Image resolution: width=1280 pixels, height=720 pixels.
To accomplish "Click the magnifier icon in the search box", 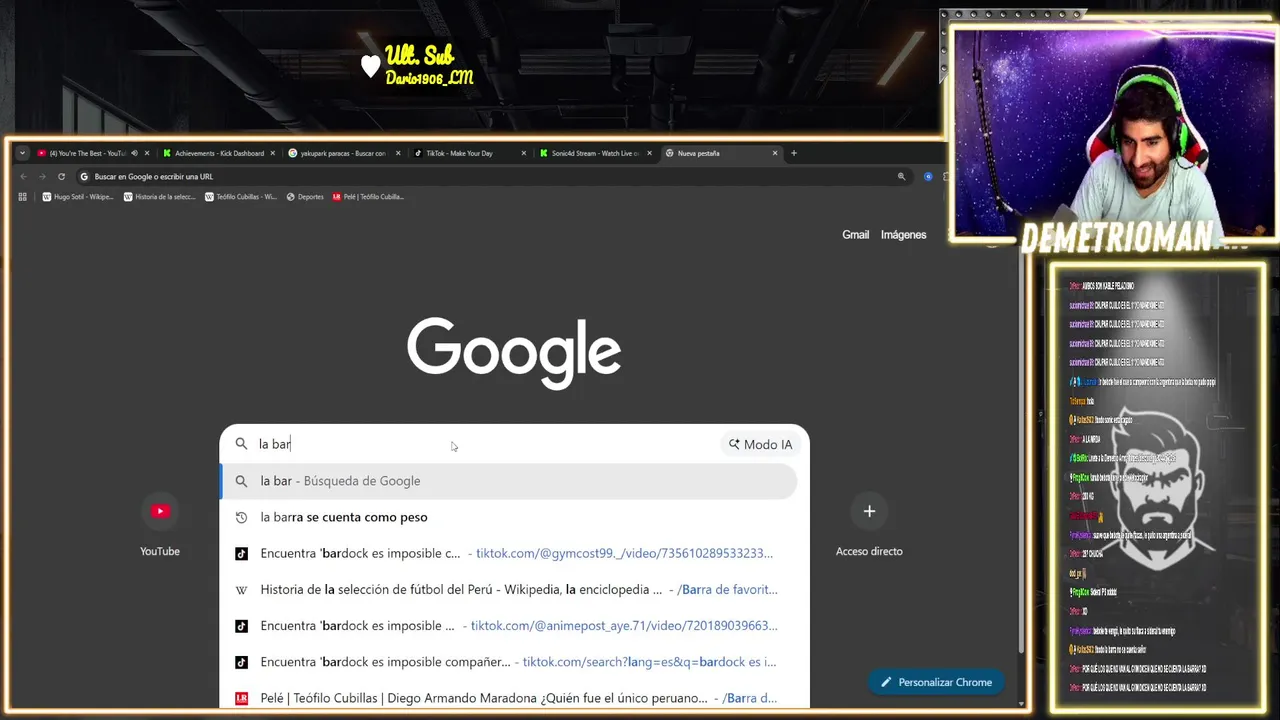I will pyautogui.click(x=241, y=444).
